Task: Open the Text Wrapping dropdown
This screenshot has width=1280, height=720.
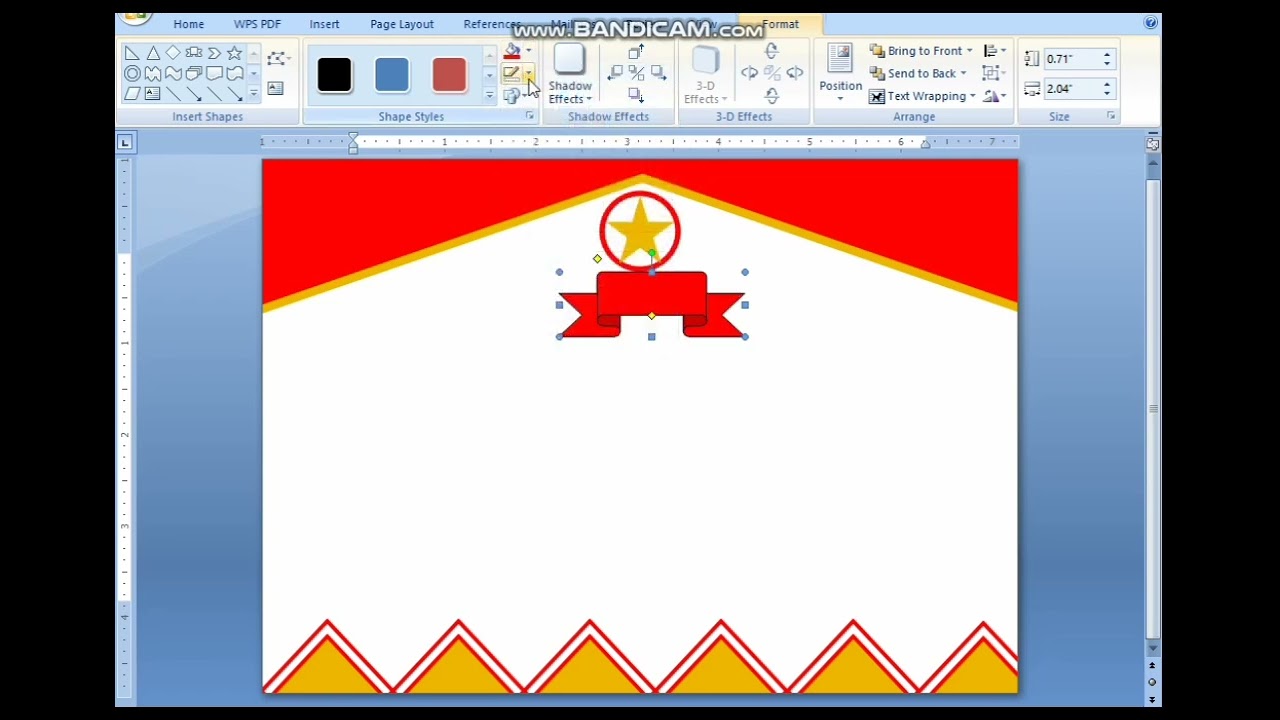Action: tap(922, 96)
